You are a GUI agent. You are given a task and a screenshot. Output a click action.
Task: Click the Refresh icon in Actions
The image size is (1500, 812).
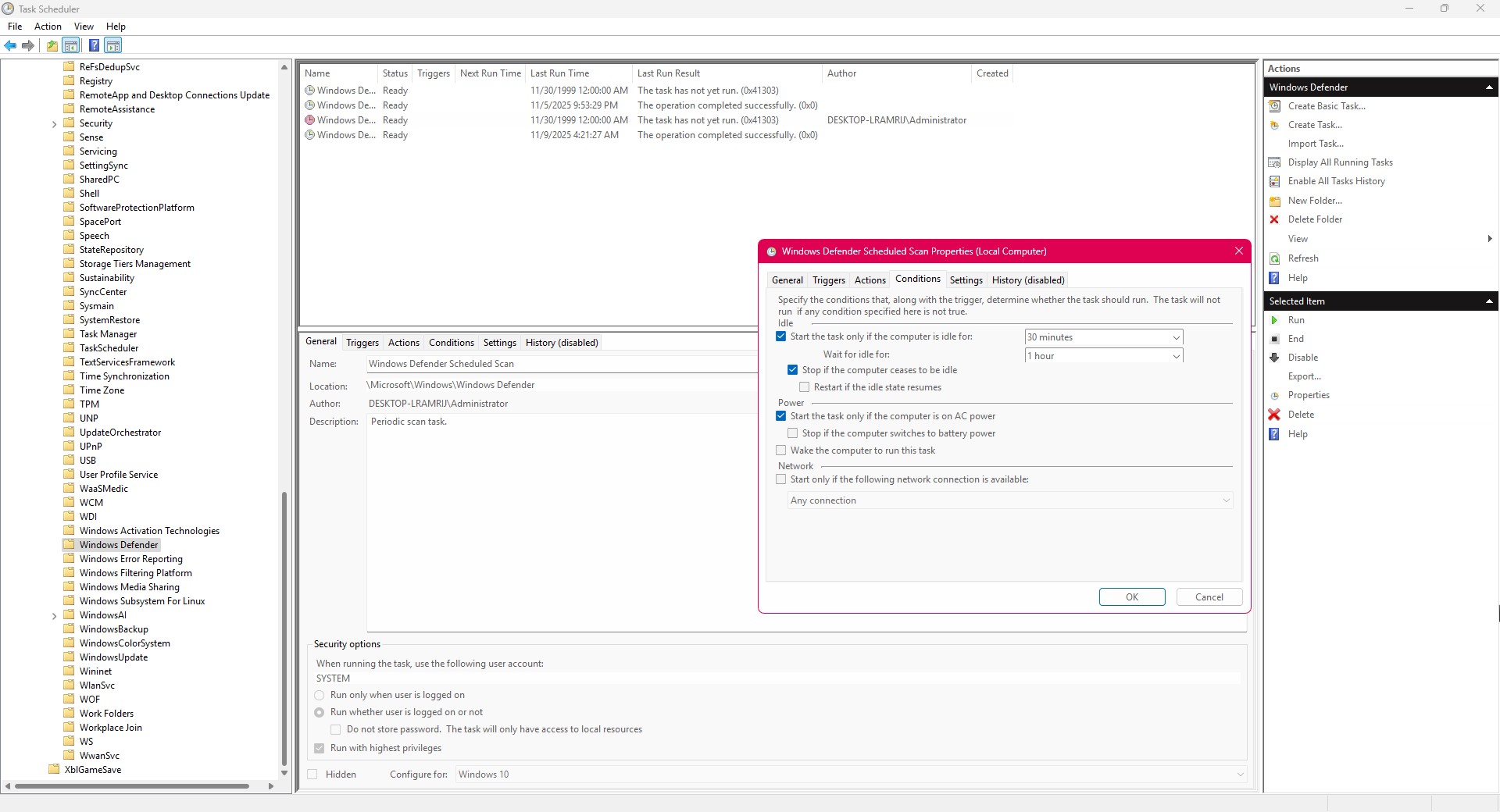[x=1274, y=258]
